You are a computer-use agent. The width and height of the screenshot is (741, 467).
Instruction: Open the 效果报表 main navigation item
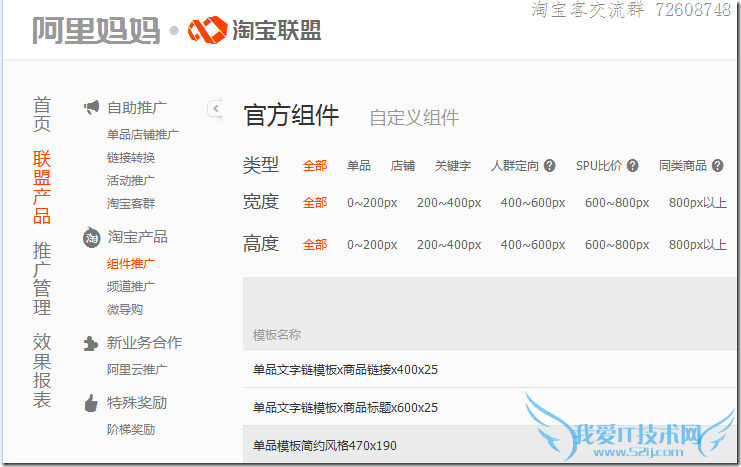42,371
